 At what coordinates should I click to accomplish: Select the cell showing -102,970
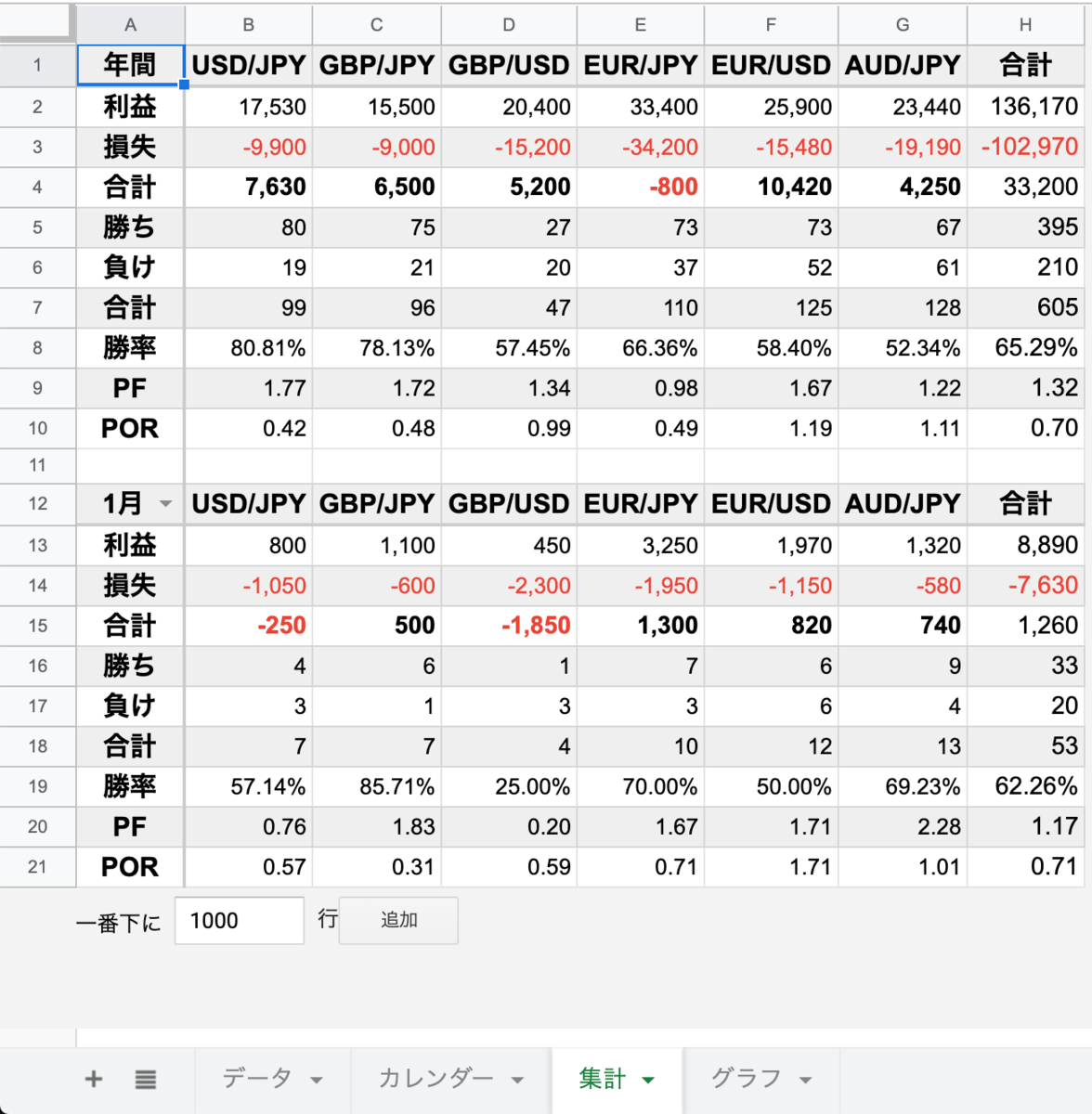[1025, 147]
